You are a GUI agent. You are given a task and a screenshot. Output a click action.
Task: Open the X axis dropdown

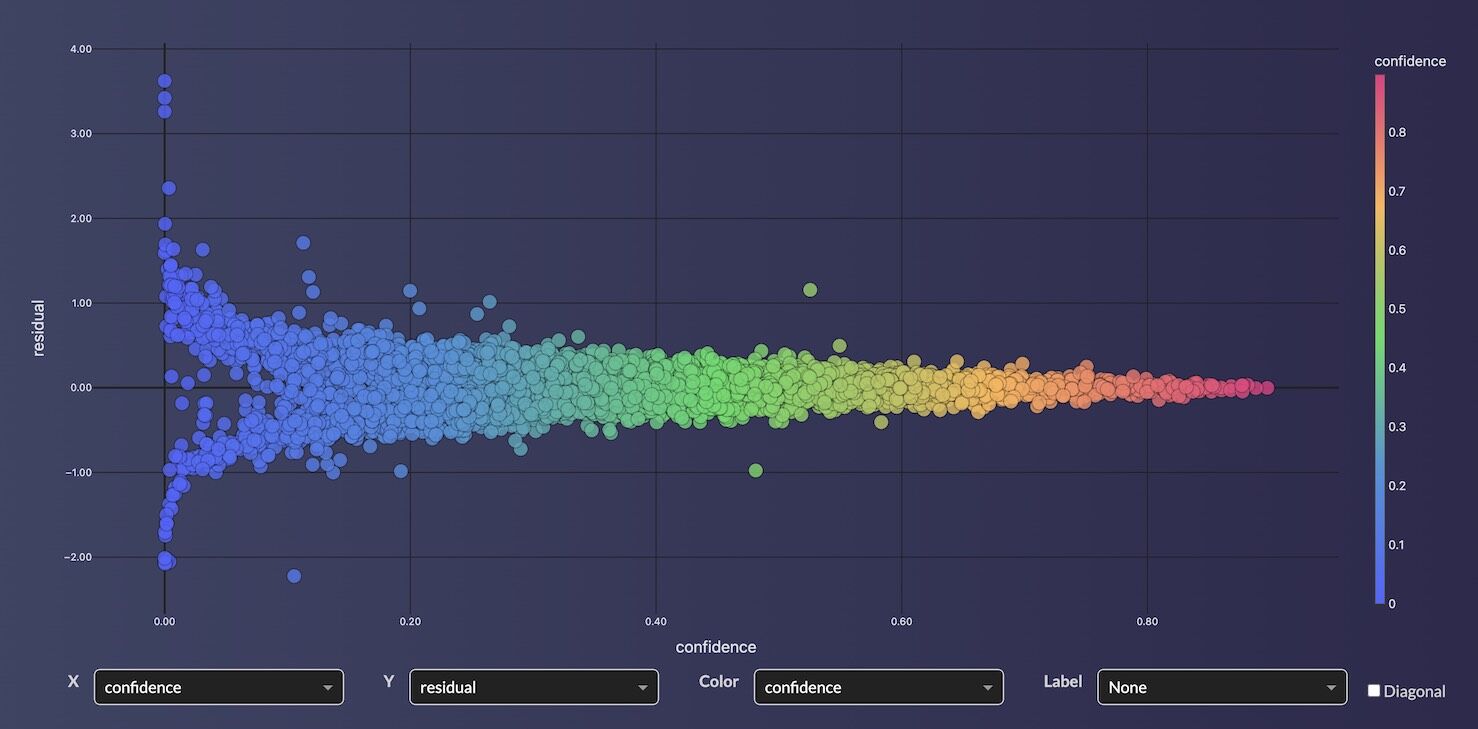[x=218, y=687]
